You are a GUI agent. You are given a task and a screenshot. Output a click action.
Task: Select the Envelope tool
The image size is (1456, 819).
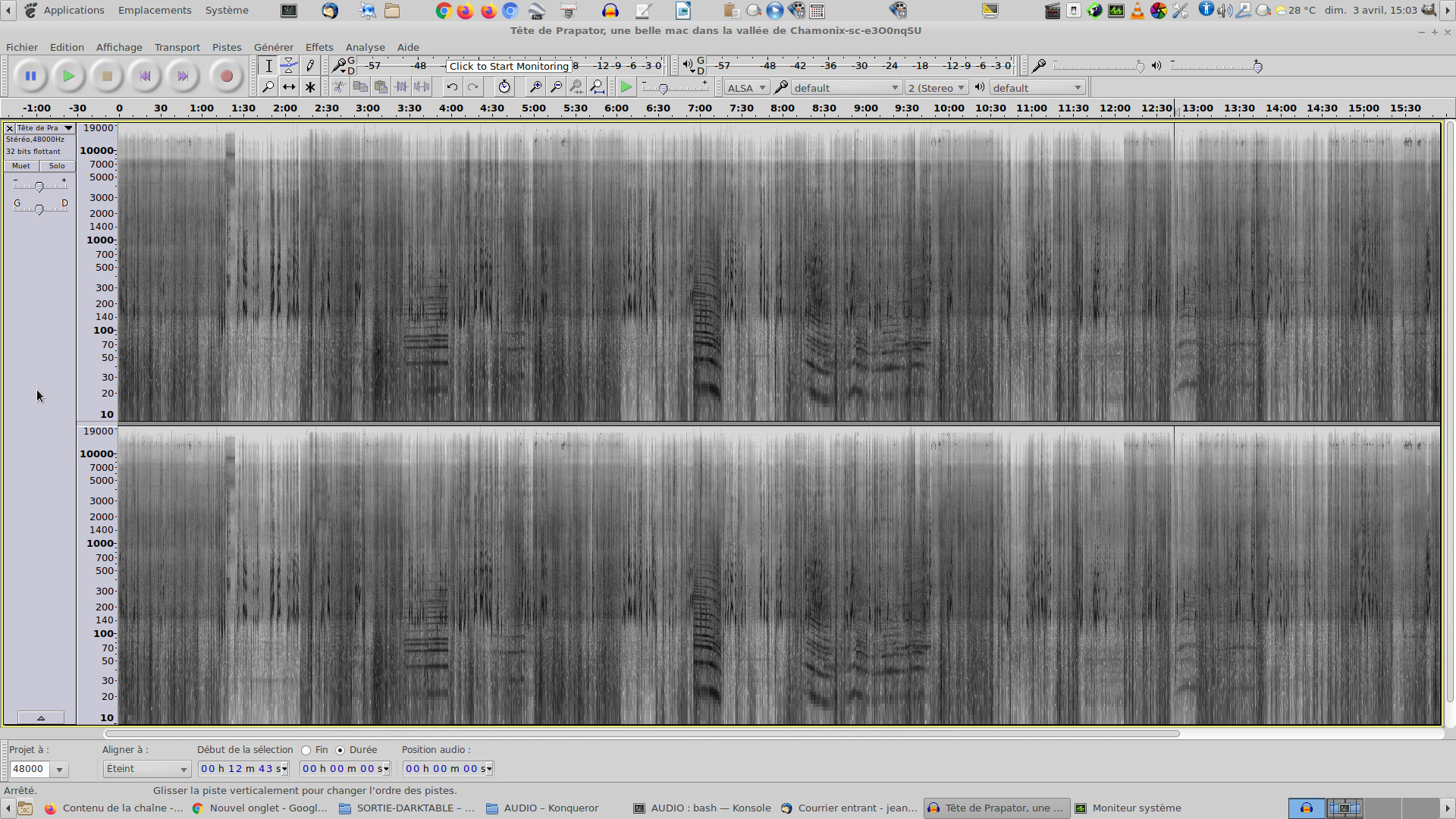click(x=289, y=66)
